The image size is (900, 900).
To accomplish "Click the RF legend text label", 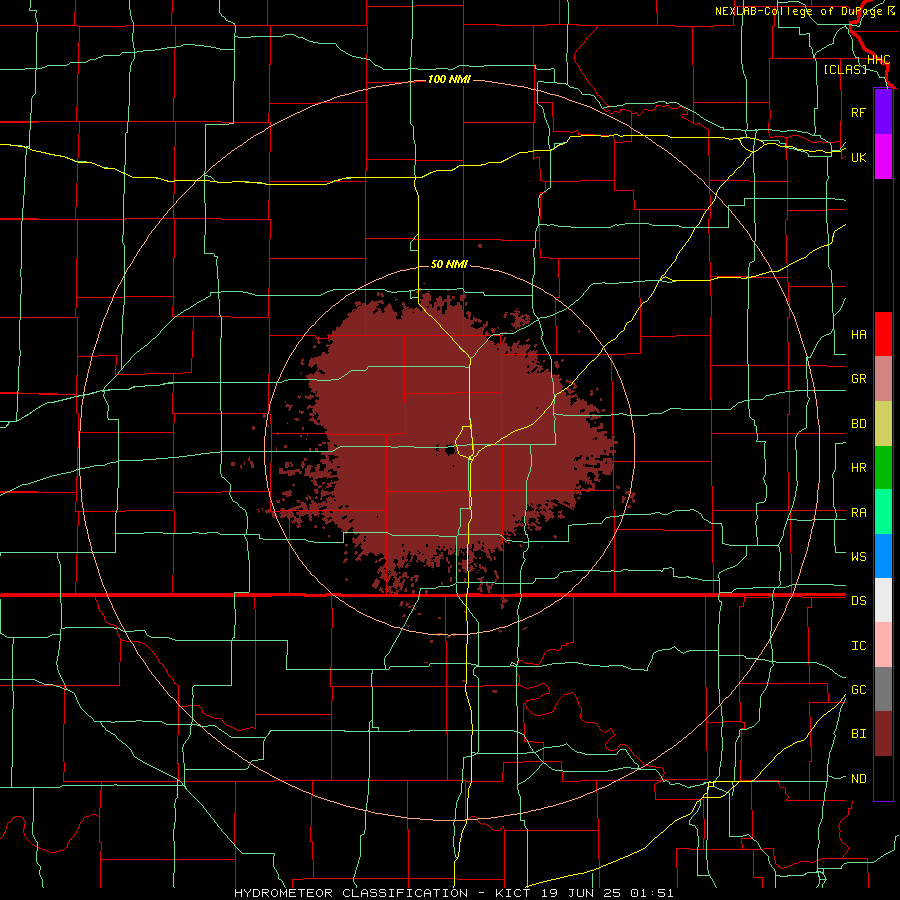I will 858,112.
